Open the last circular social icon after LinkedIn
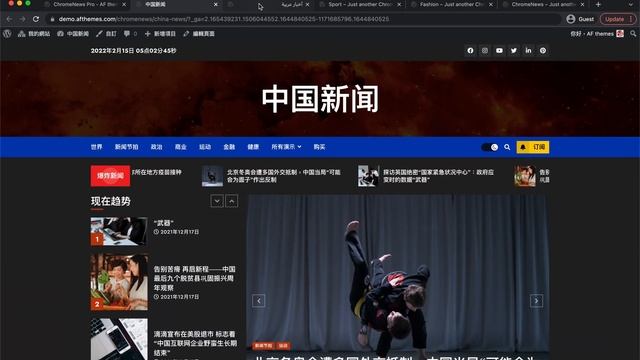The image size is (640, 360). (543, 51)
